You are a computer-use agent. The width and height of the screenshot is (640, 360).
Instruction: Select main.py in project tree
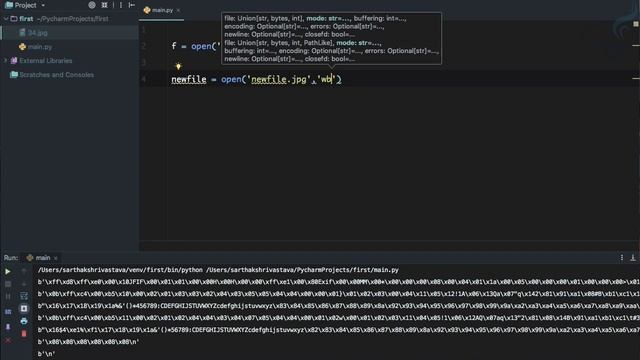[x=40, y=47]
